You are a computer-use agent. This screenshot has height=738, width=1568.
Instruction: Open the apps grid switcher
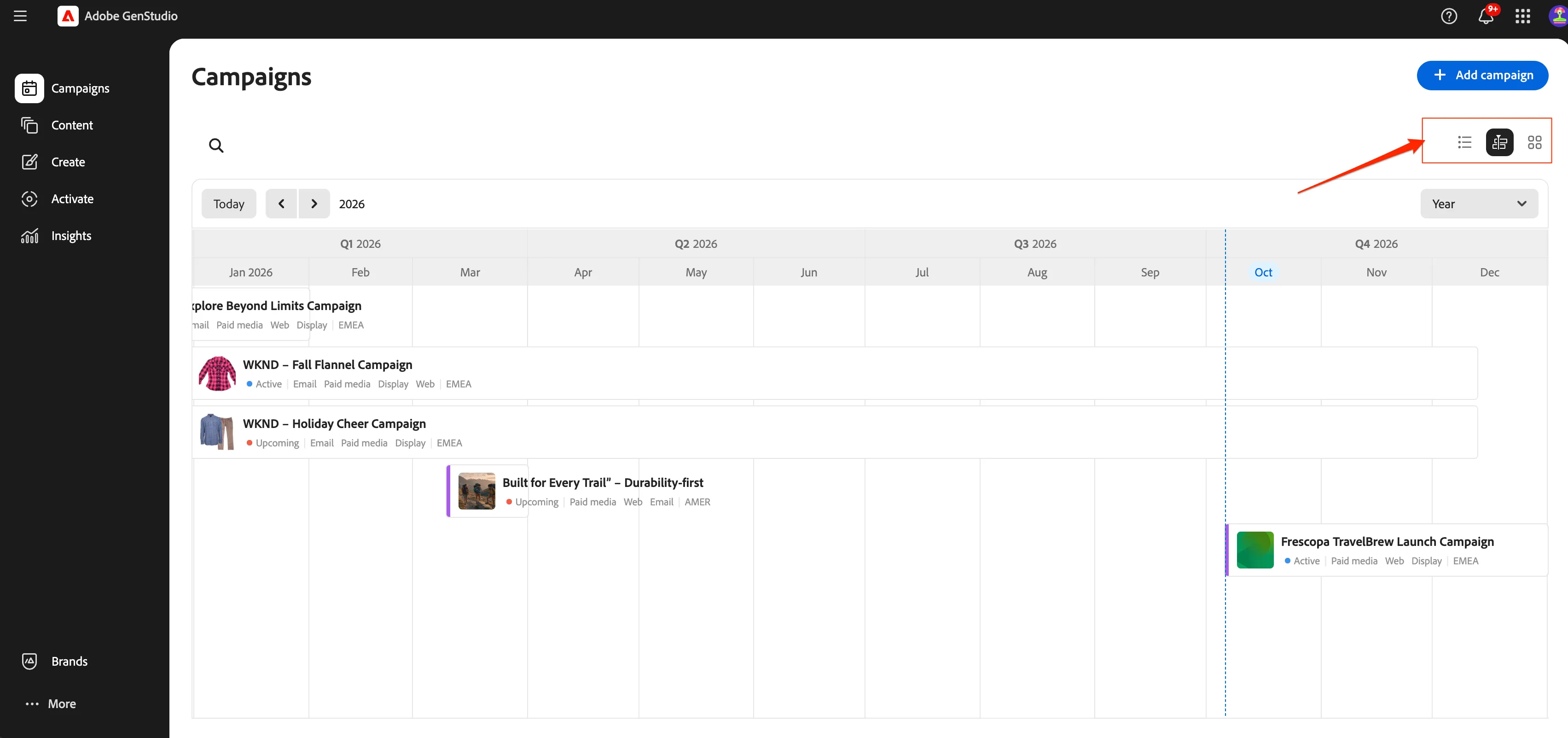tap(1522, 16)
